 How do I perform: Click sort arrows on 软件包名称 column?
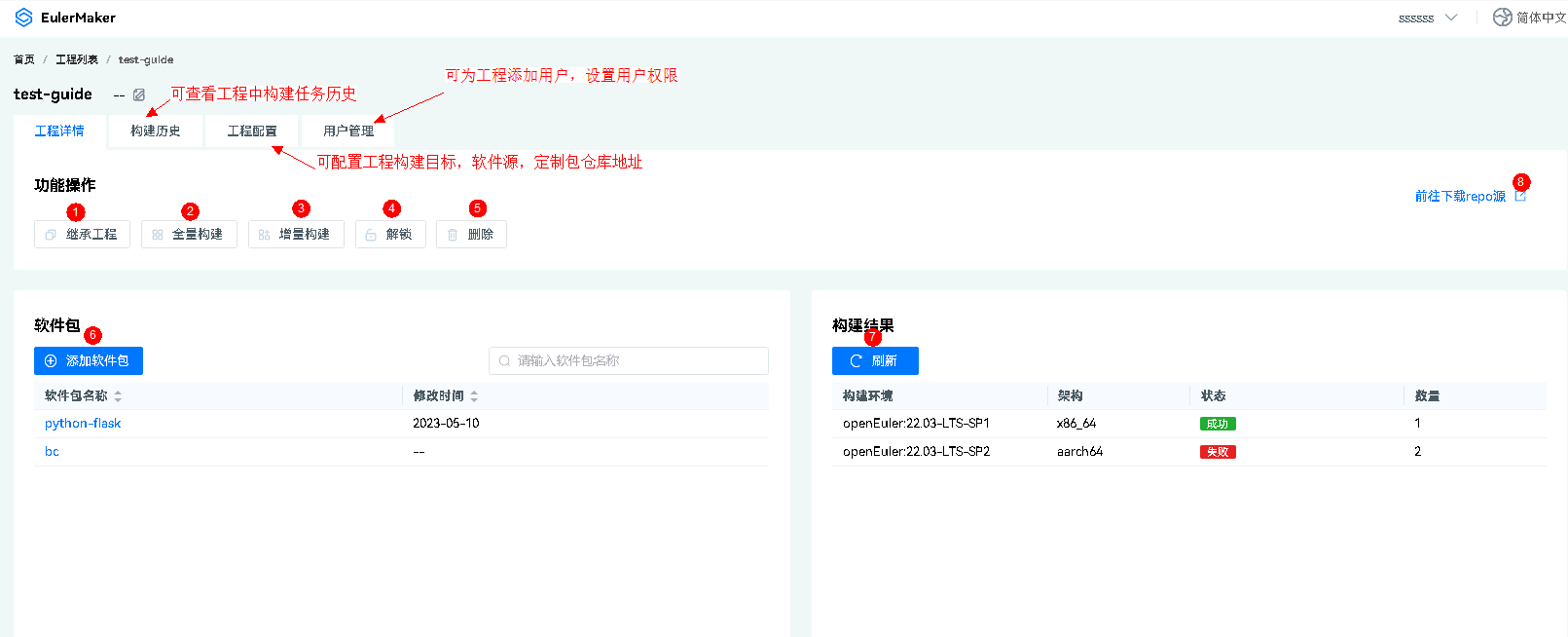click(118, 396)
